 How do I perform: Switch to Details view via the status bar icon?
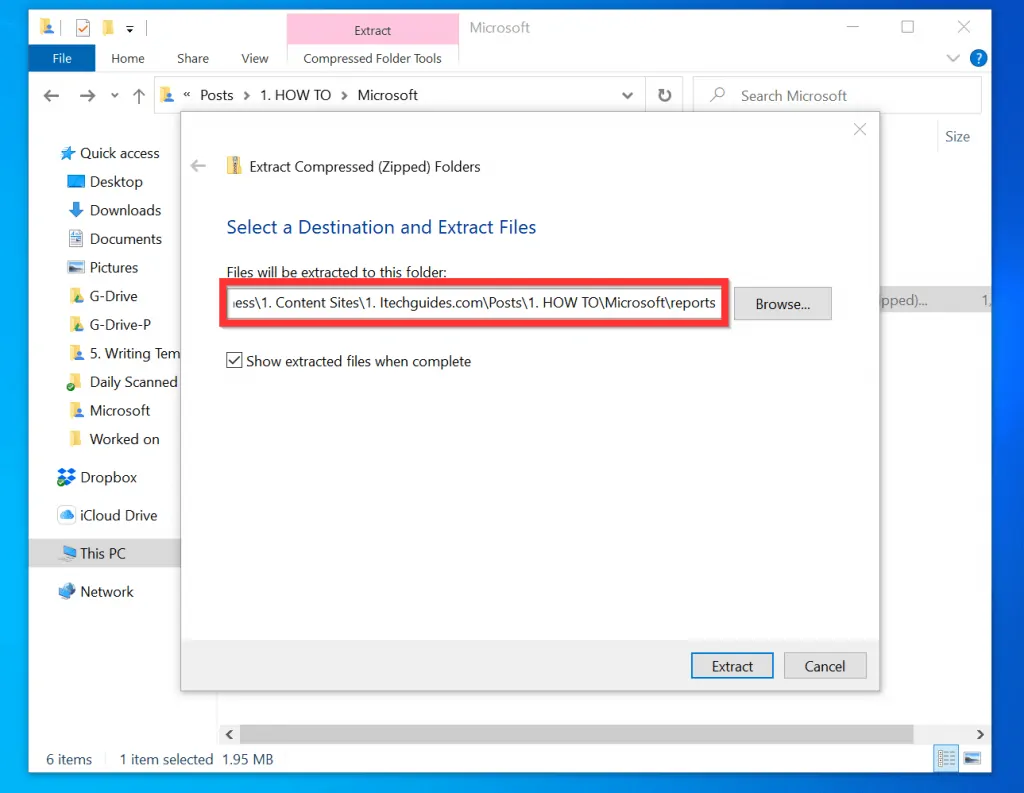(x=945, y=758)
